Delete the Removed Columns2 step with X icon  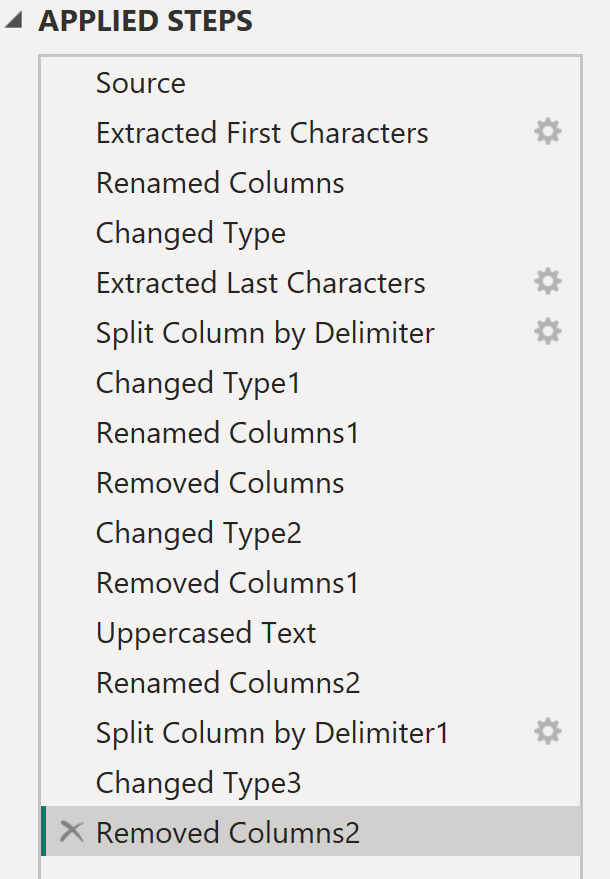coord(71,832)
